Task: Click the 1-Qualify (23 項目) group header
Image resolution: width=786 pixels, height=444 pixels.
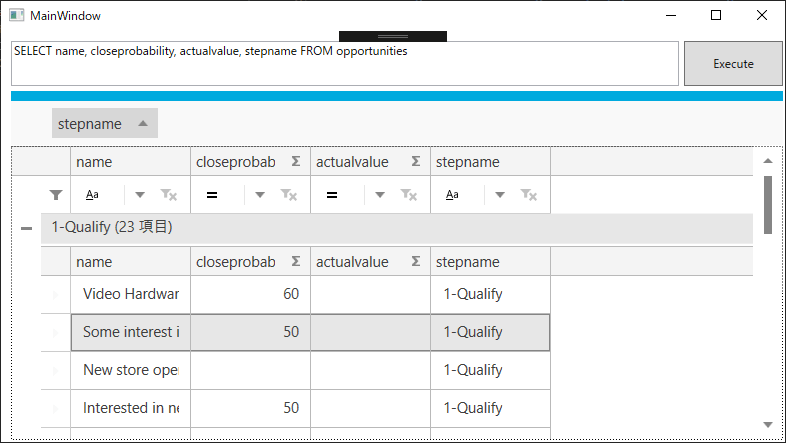Action: coord(397,228)
